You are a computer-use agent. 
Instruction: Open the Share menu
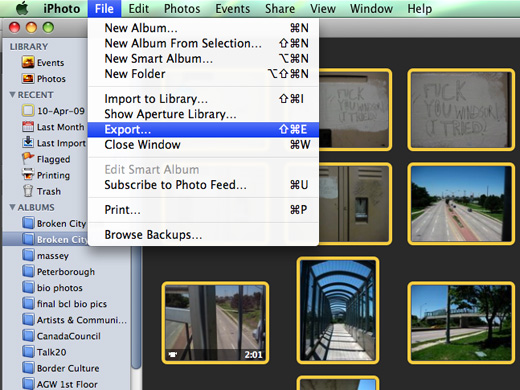pyautogui.click(x=280, y=9)
